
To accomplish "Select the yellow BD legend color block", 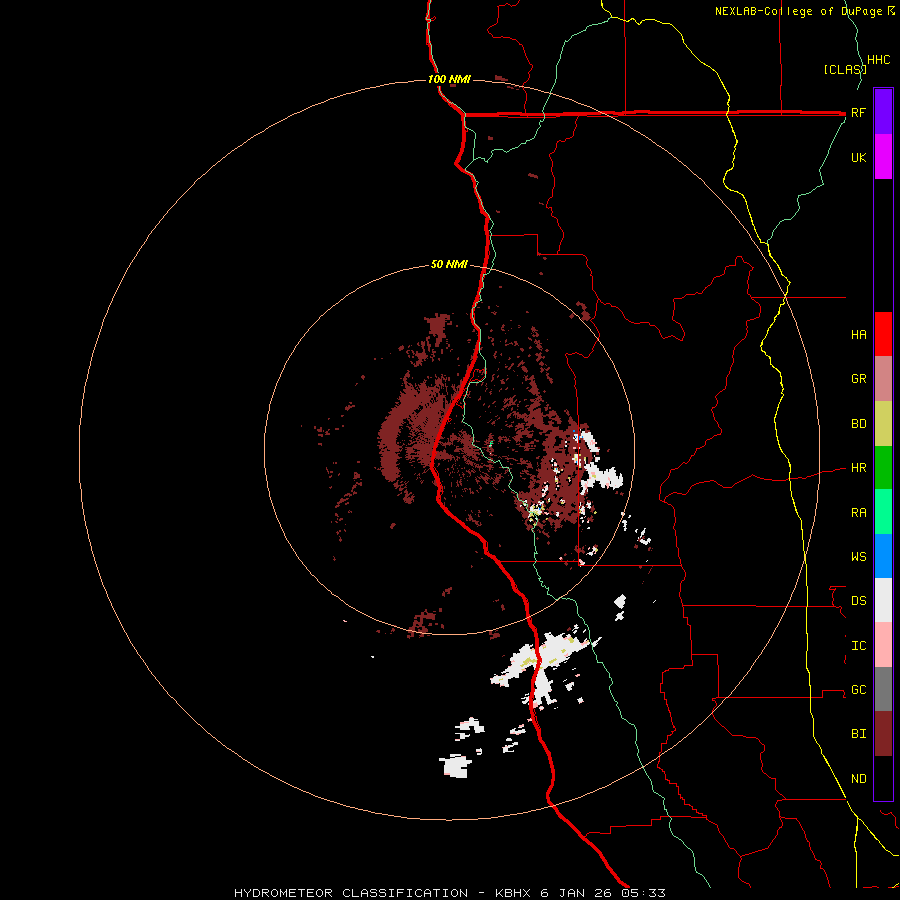I will coord(883,424).
